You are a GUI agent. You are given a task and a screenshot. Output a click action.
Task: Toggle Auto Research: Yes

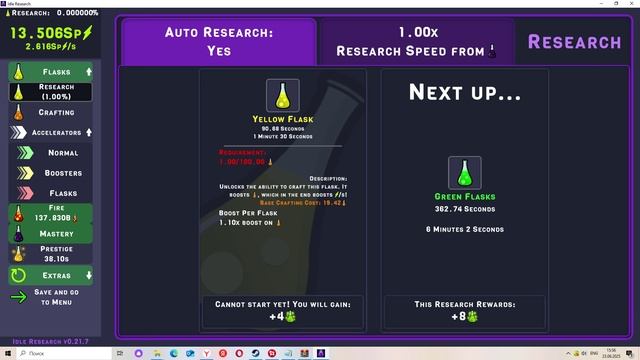219,42
